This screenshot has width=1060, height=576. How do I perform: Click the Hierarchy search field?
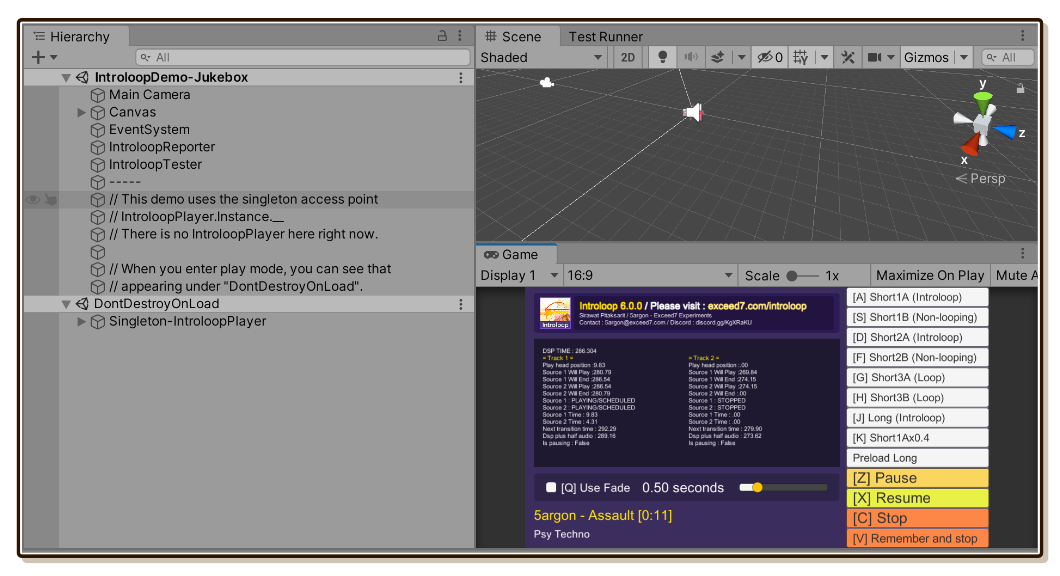[302, 57]
